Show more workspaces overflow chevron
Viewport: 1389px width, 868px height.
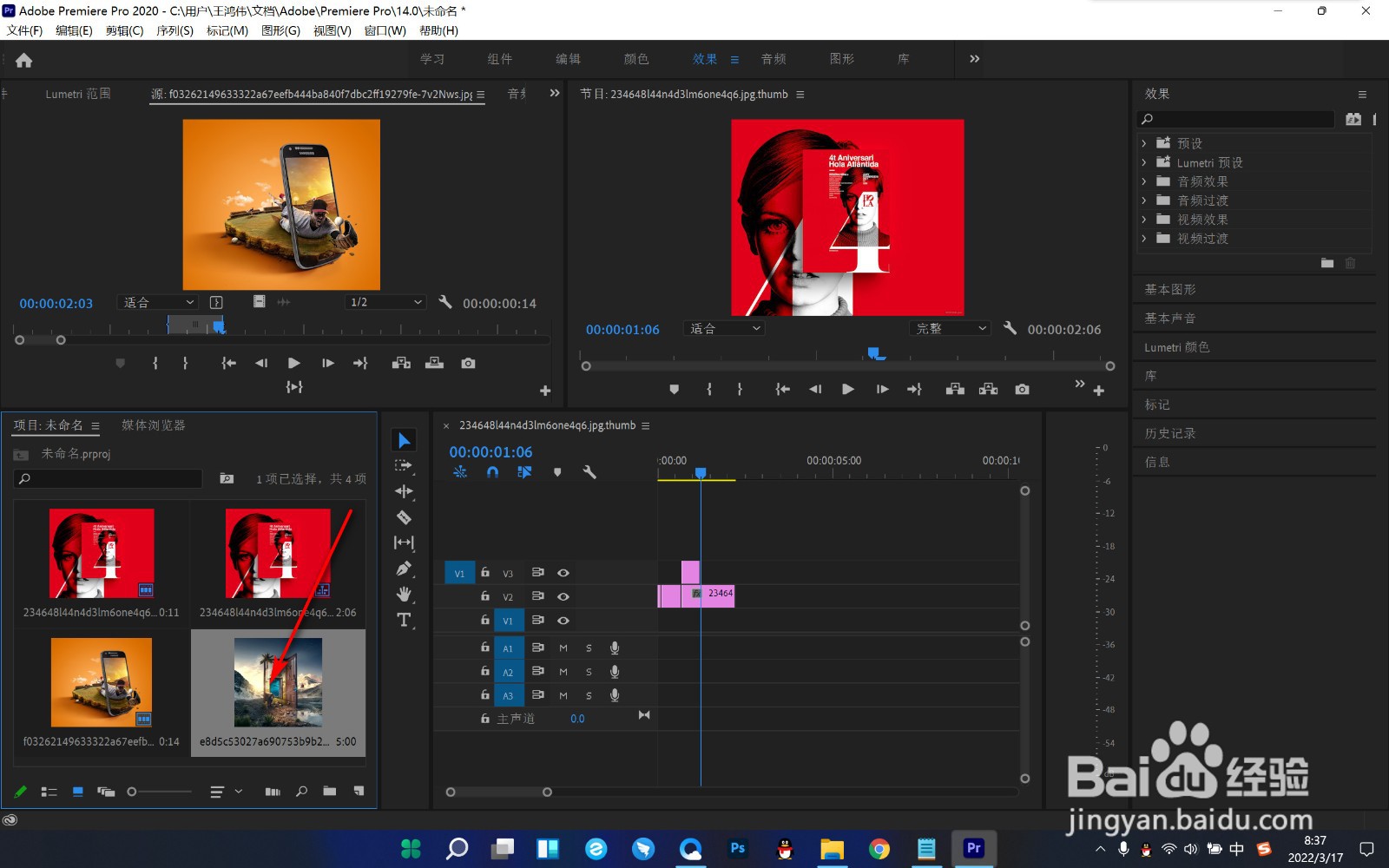coord(974,59)
